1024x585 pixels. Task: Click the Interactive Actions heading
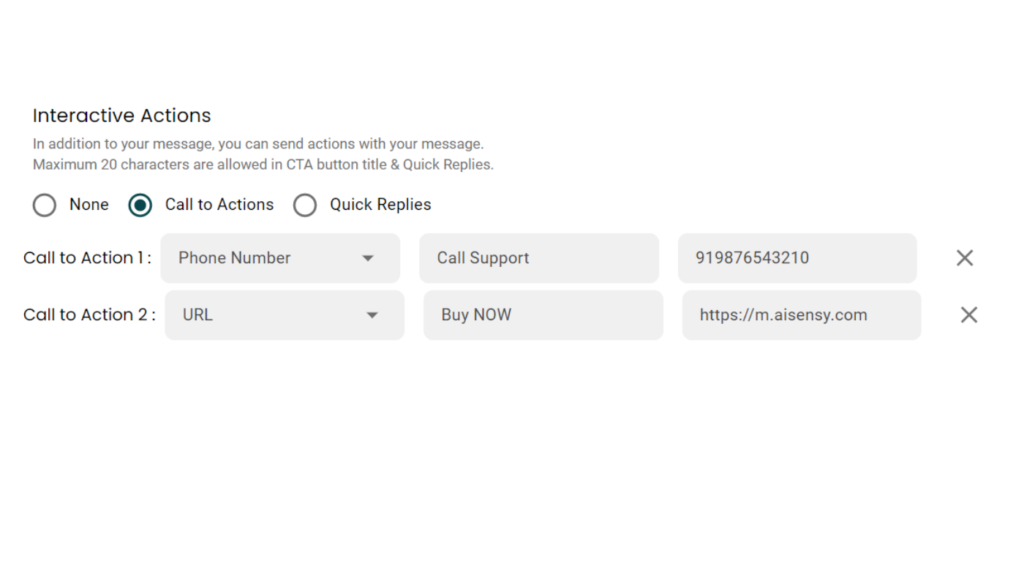(122, 115)
